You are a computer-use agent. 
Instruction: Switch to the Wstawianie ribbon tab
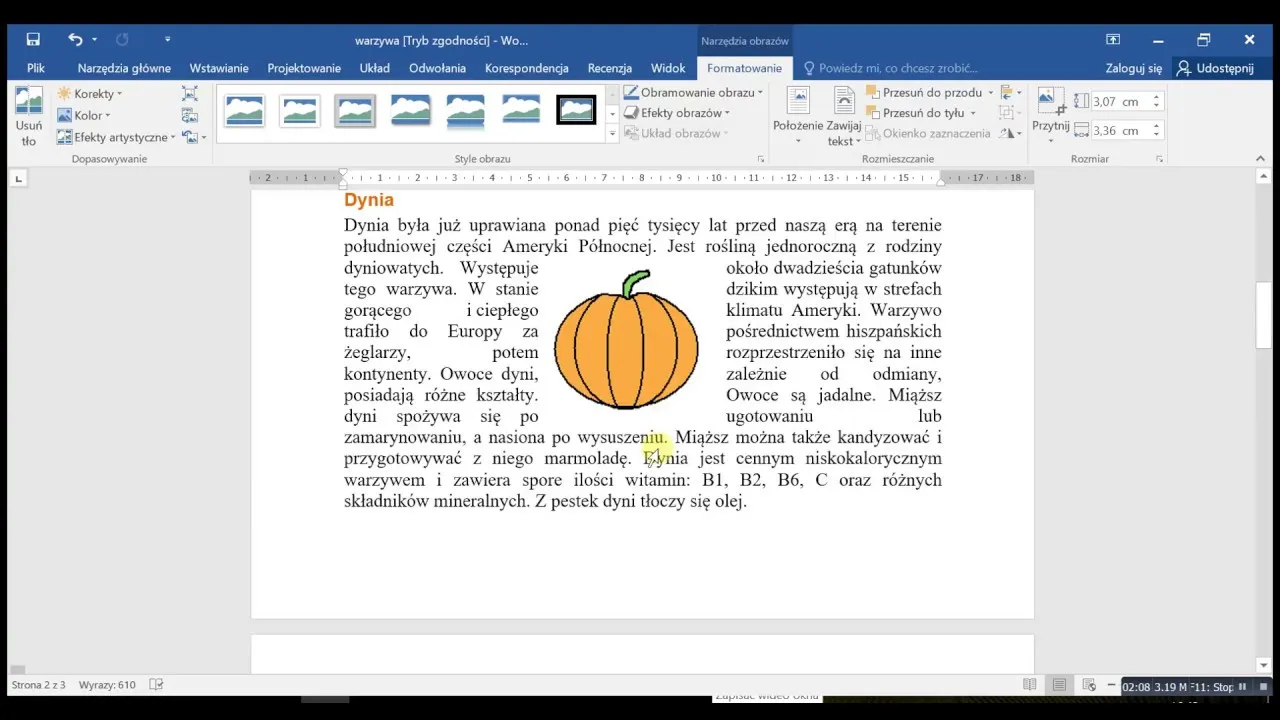tap(219, 68)
